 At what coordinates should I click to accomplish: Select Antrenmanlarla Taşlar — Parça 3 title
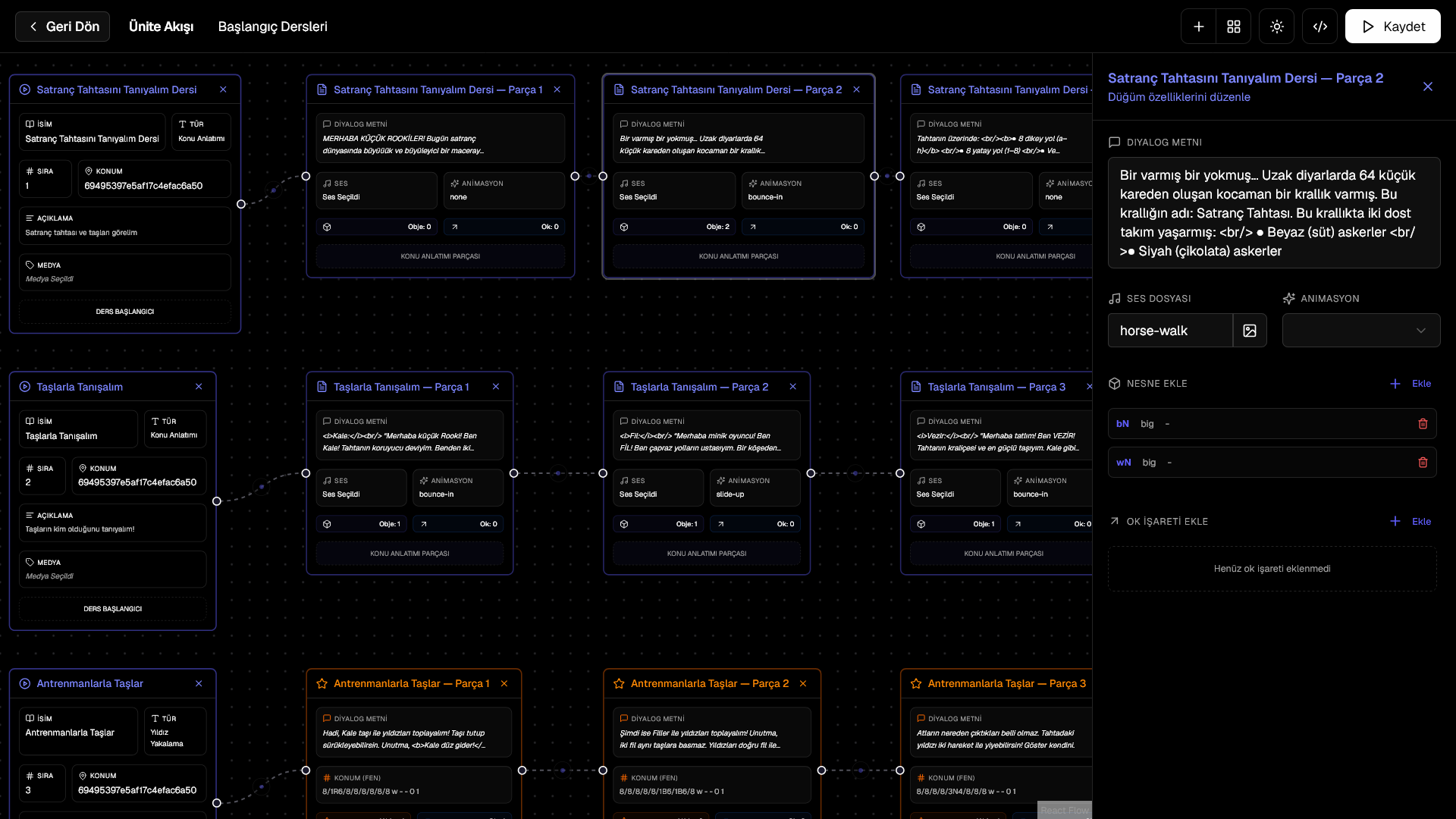point(1007,684)
